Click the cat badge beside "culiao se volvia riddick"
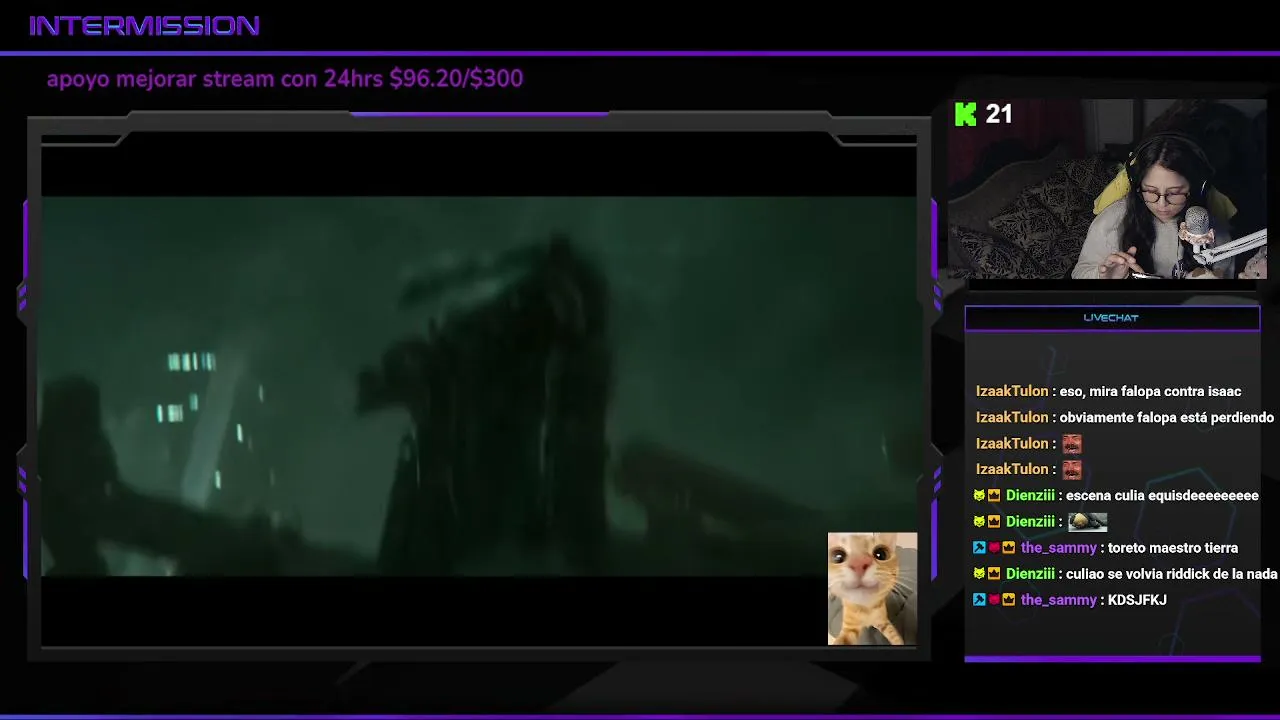The image size is (1280, 720). 979,574
